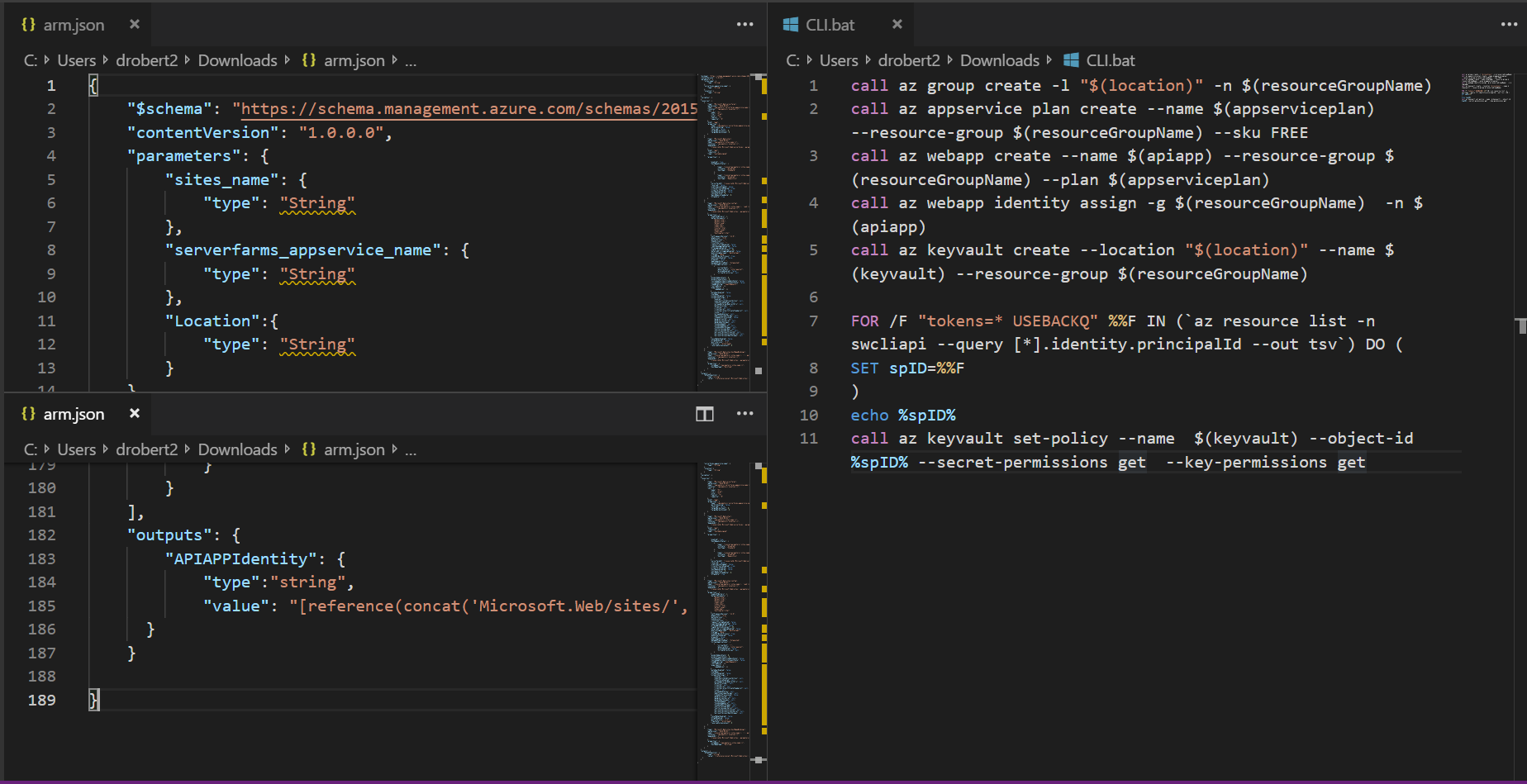
Task: Click FOR keyword on CLI.bat line 7
Action: click(865, 321)
